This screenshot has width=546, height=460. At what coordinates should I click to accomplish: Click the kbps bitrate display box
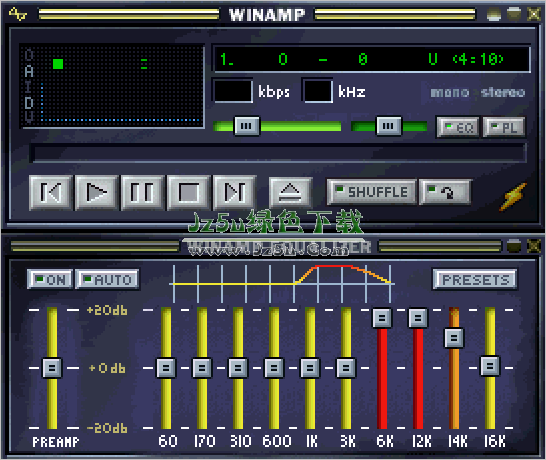233,91
